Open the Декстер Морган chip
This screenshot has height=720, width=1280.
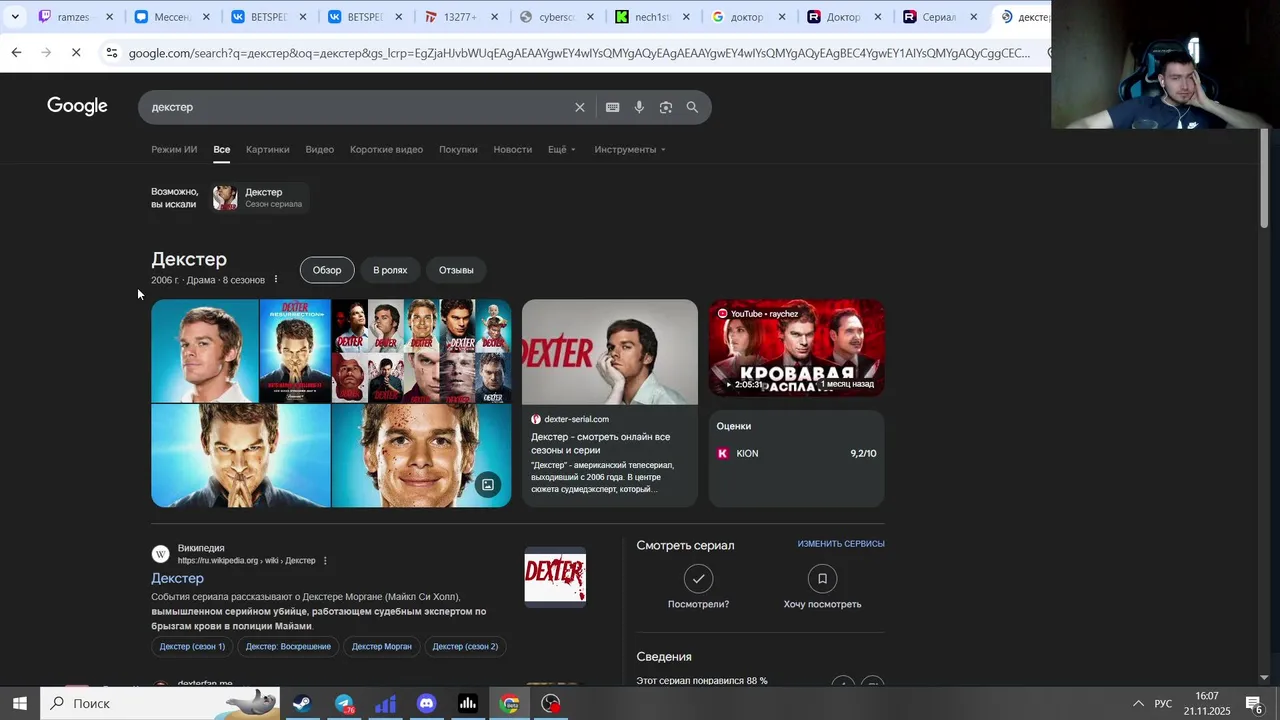[x=382, y=647]
